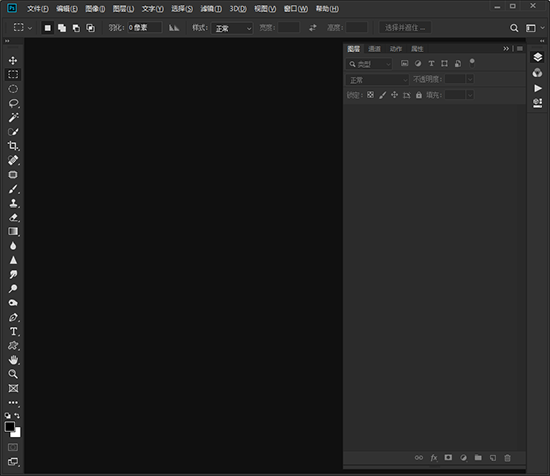This screenshot has width=550, height=476.
Task: Click the foreground color swatch
Action: click(10, 427)
